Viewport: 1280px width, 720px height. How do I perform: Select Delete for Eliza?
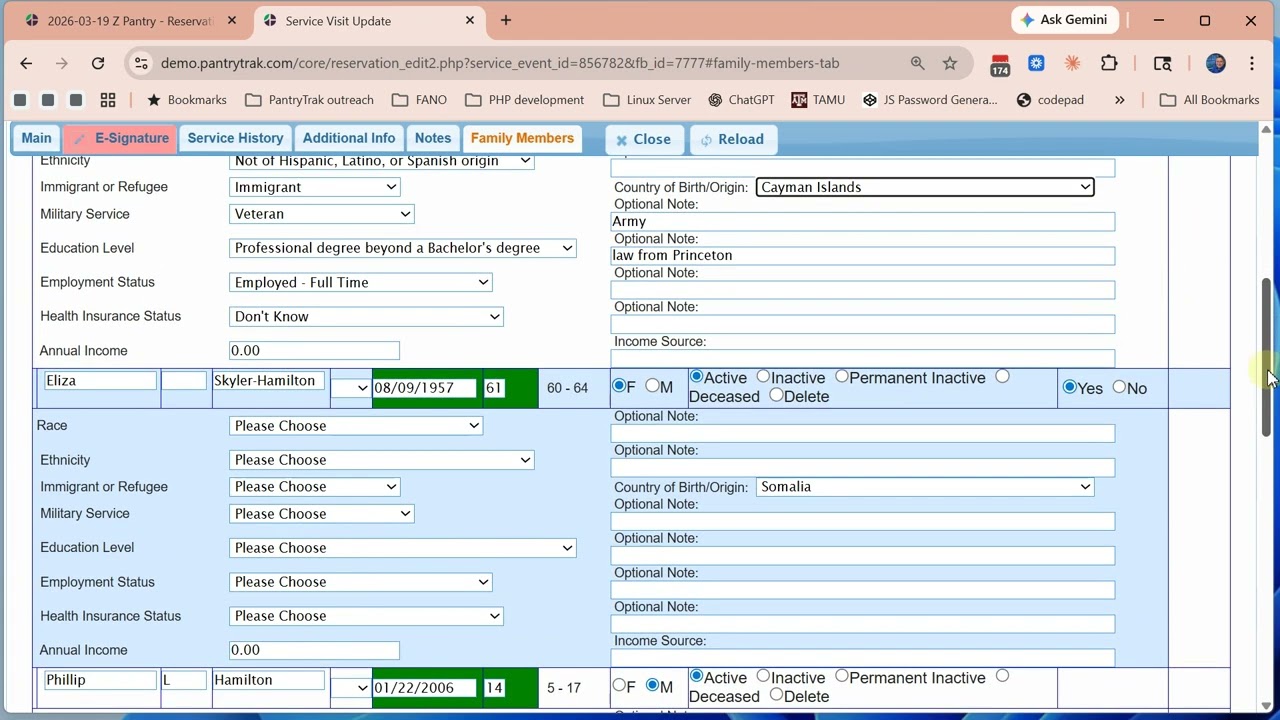click(776, 395)
